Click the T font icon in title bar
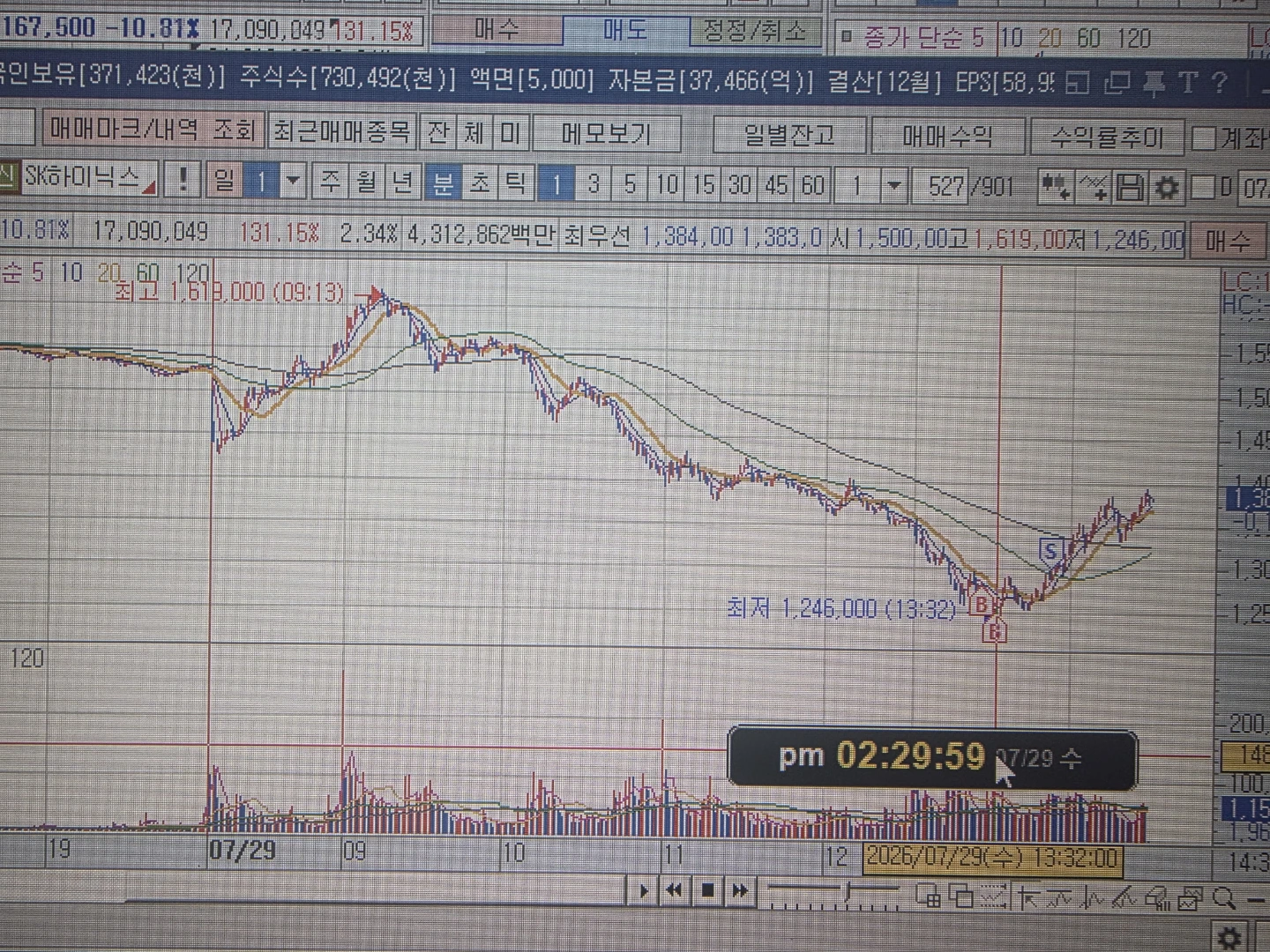The height and width of the screenshot is (952, 1270). (1187, 83)
